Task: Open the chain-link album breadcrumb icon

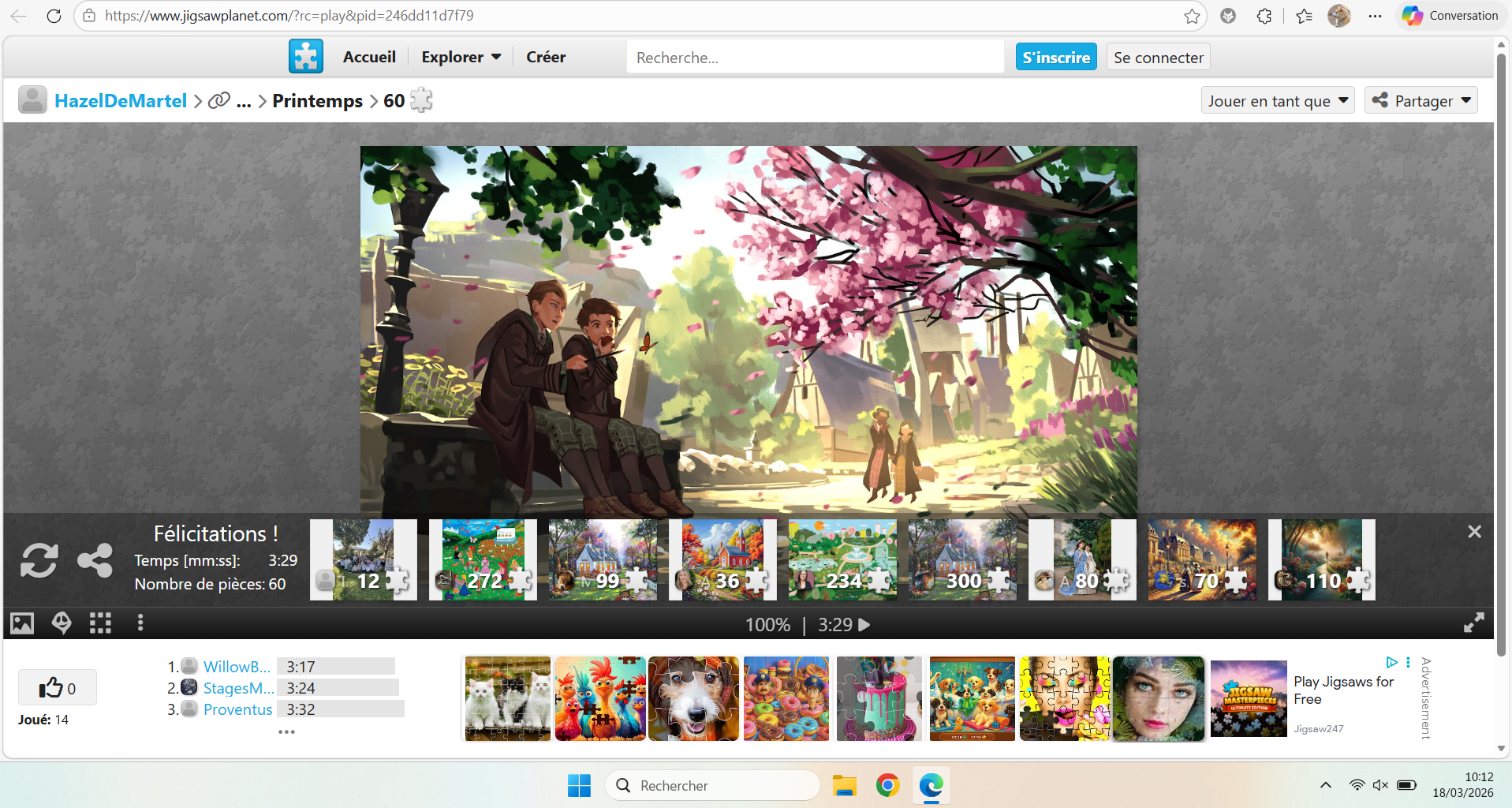Action: [218, 100]
